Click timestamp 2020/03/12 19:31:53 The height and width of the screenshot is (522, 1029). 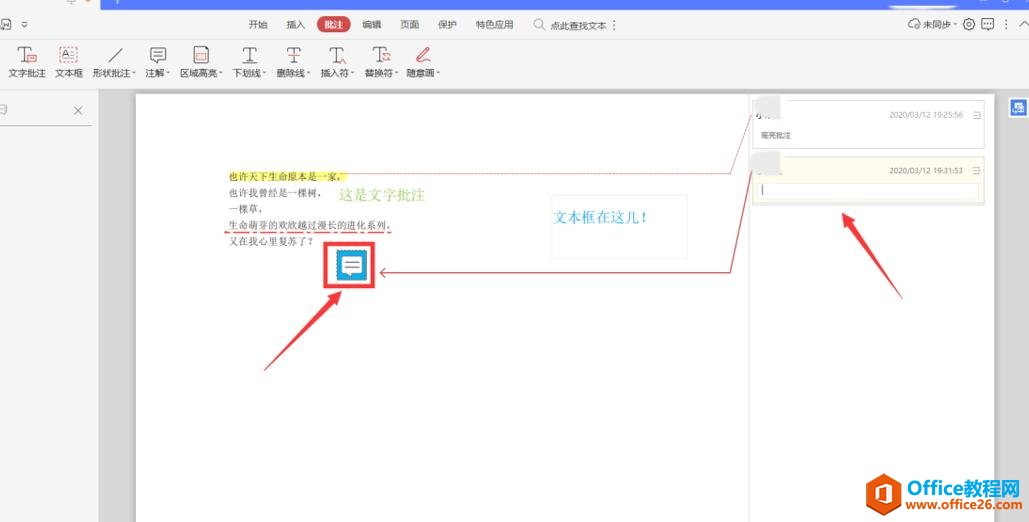pos(925,171)
